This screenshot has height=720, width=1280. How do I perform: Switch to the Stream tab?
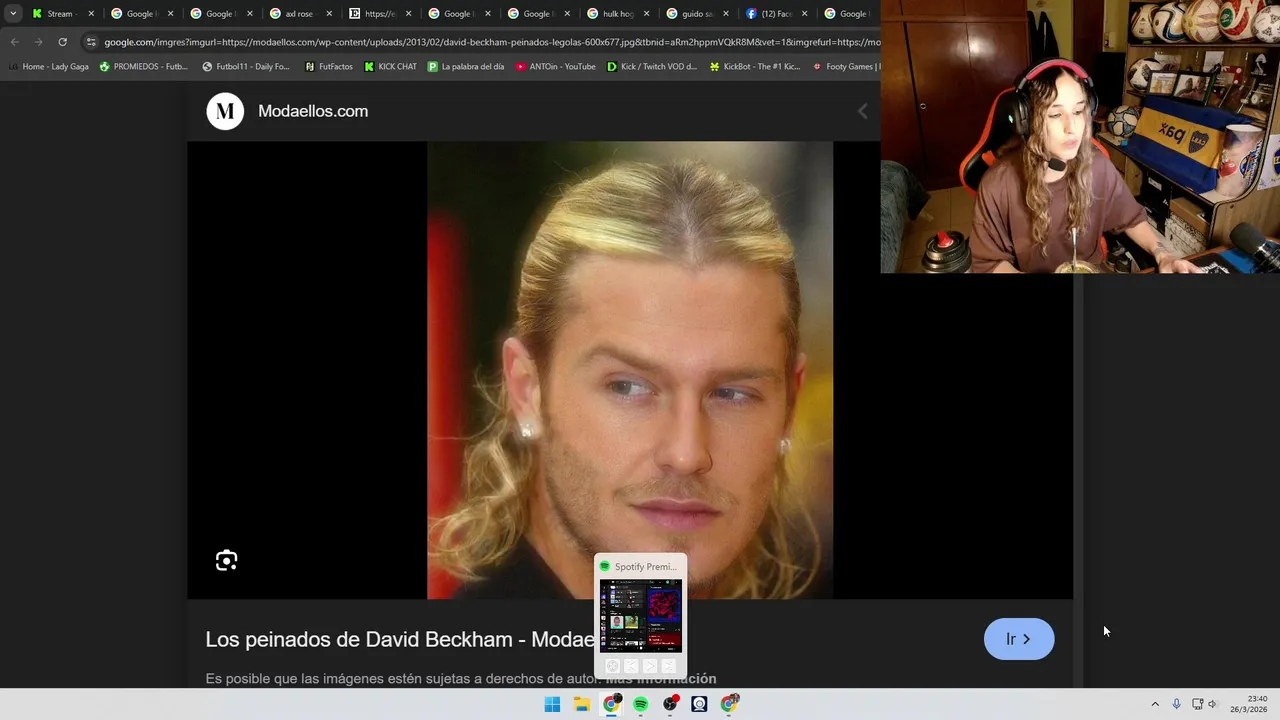point(62,14)
